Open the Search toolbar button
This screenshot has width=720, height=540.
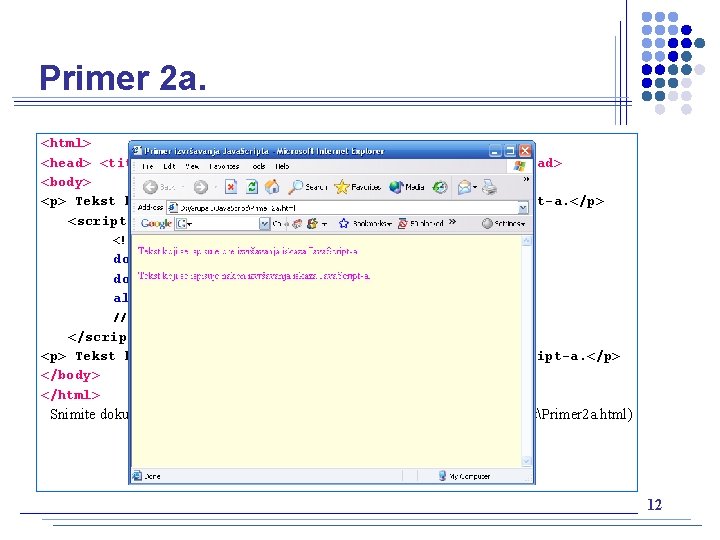pos(308,187)
